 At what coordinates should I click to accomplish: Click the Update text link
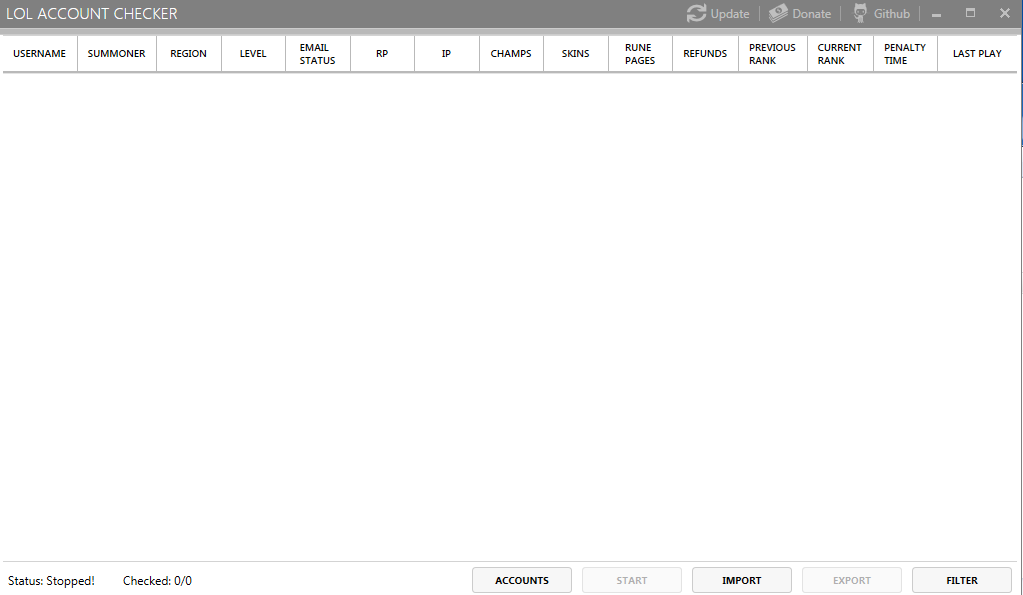point(729,14)
